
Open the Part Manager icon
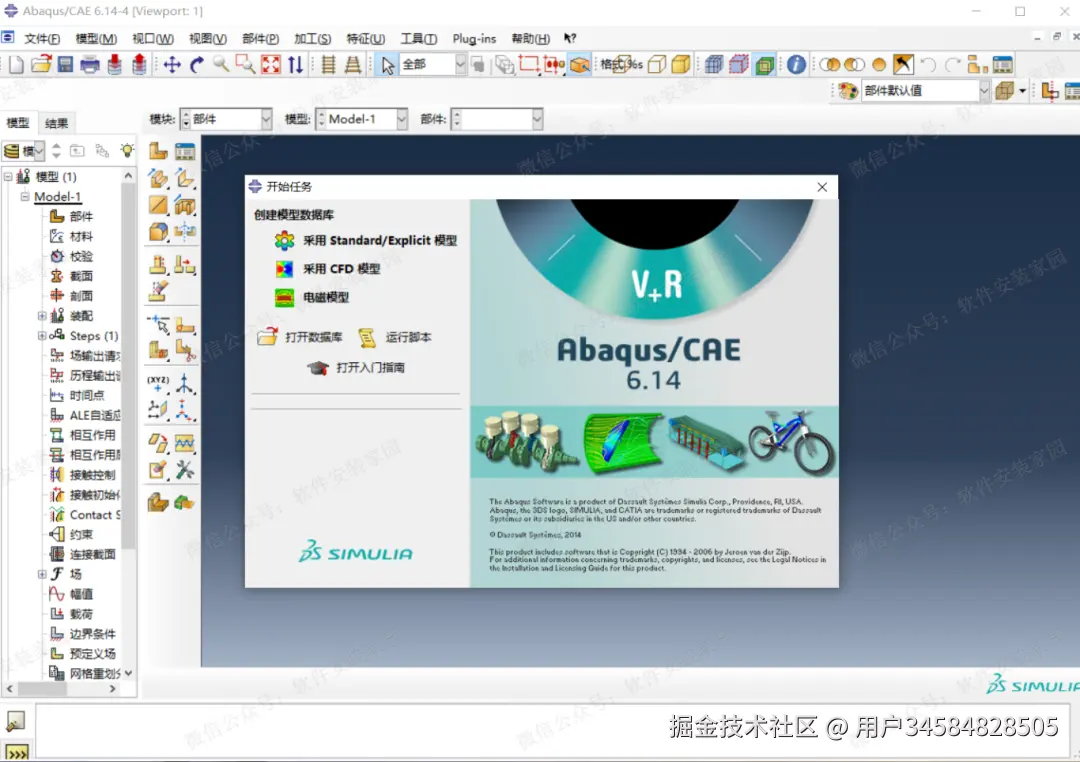coord(185,152)
